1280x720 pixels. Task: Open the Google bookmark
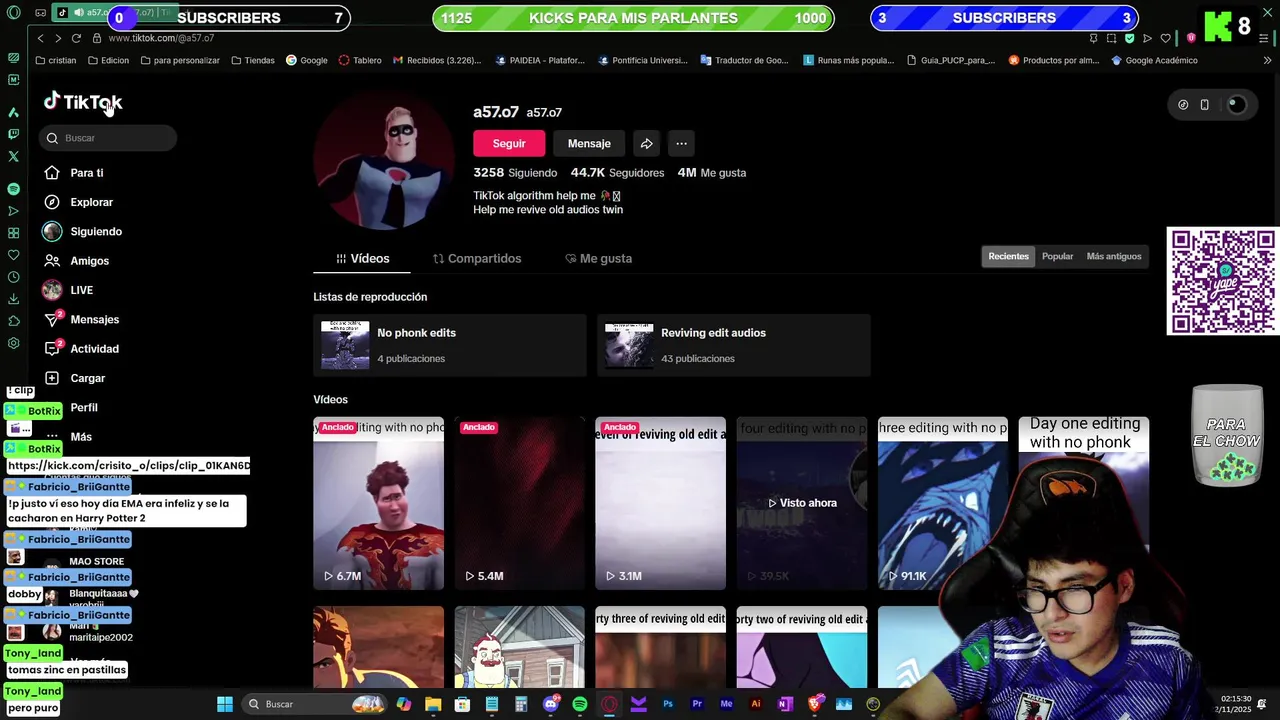tap(306, 60)
